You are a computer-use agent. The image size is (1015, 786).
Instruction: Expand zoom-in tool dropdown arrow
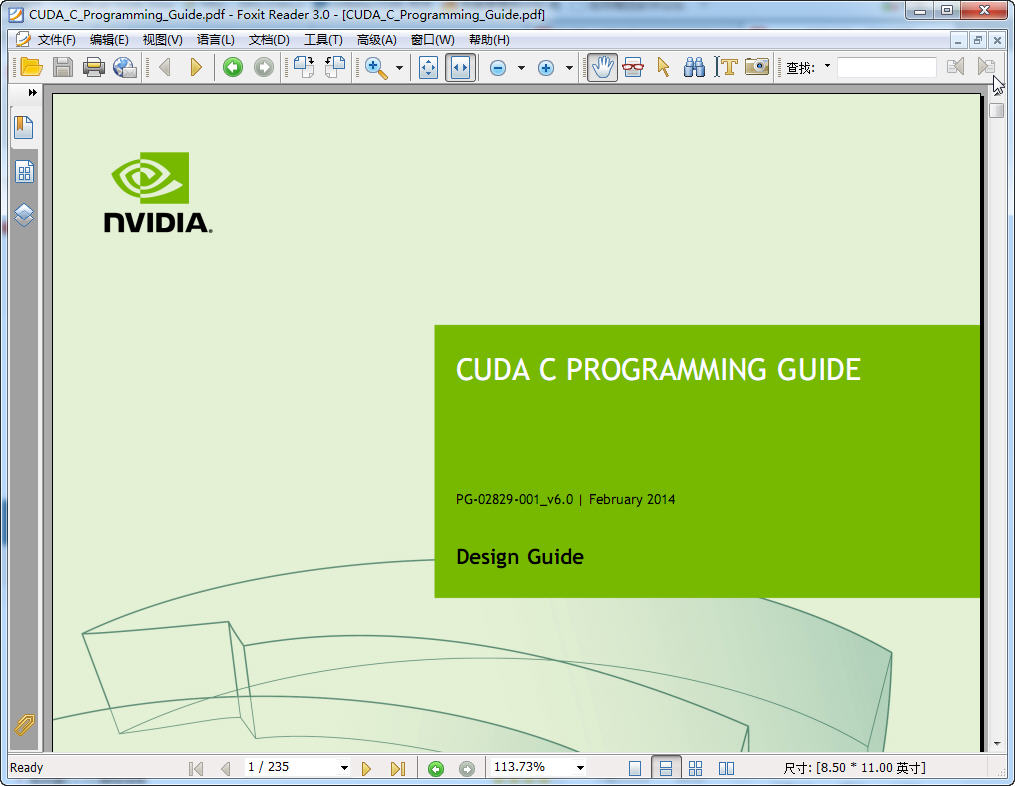pos(399,67)
